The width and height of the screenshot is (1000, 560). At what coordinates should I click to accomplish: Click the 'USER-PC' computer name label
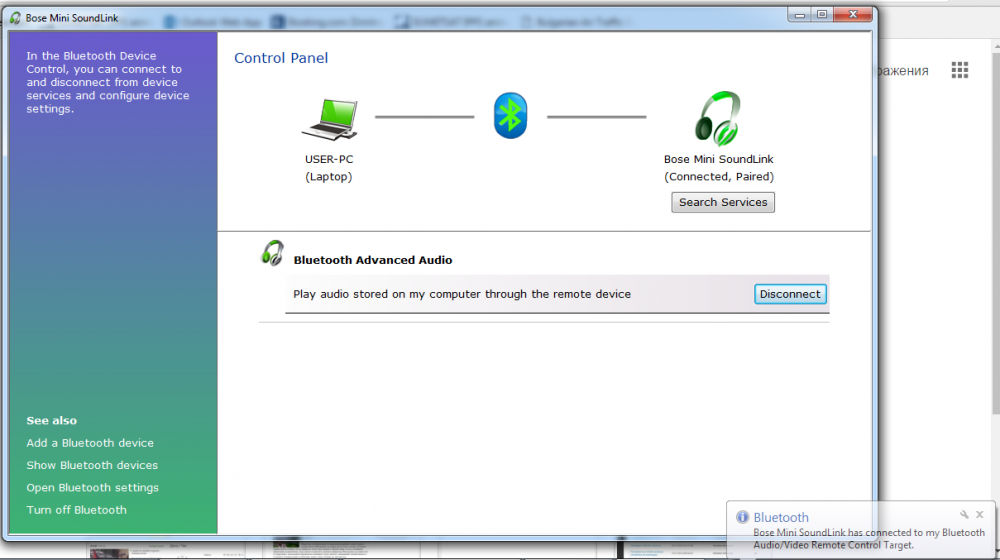pyautogui.click(x=328, y=159)
